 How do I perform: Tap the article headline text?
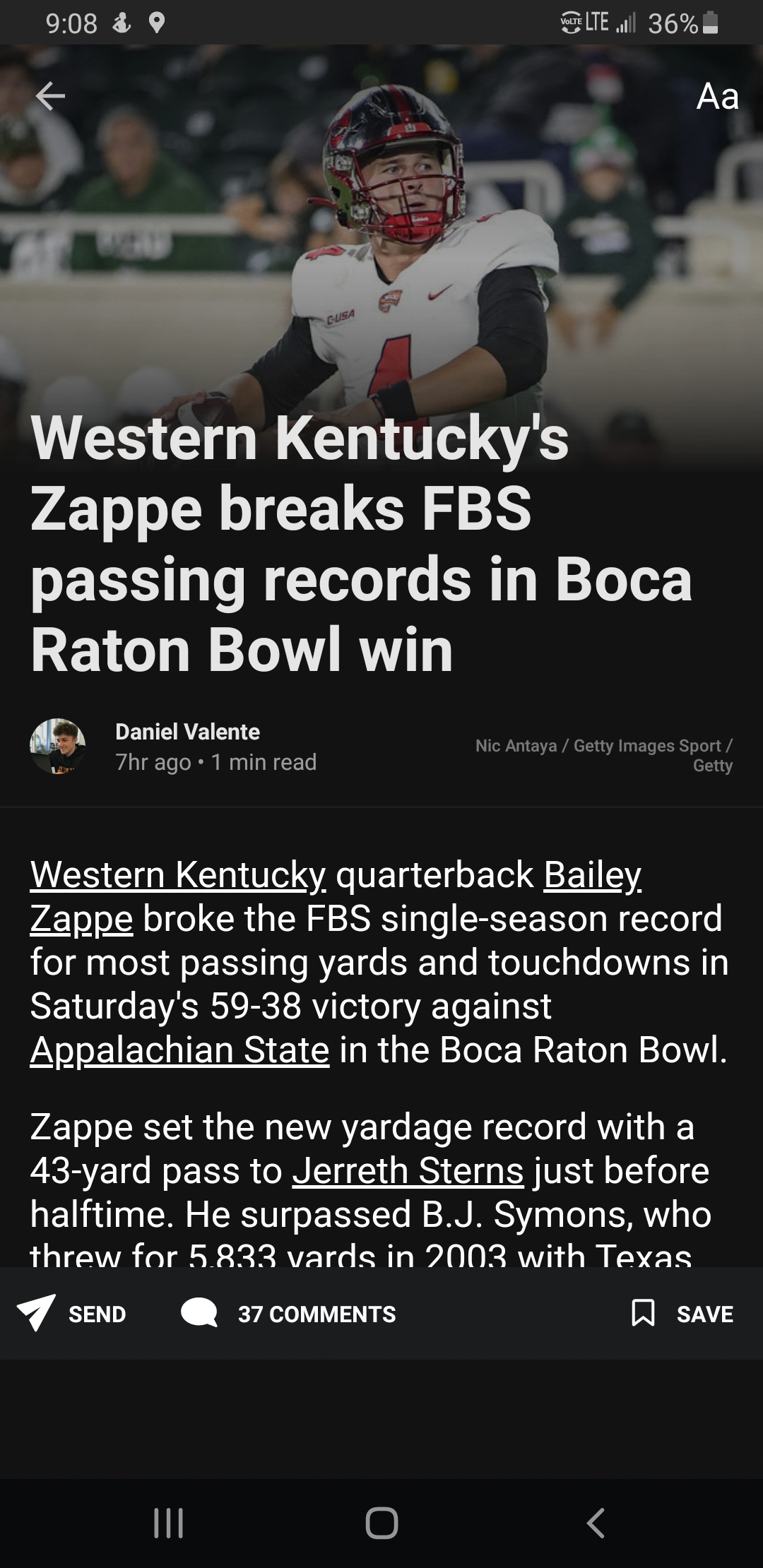coord(361,544)
